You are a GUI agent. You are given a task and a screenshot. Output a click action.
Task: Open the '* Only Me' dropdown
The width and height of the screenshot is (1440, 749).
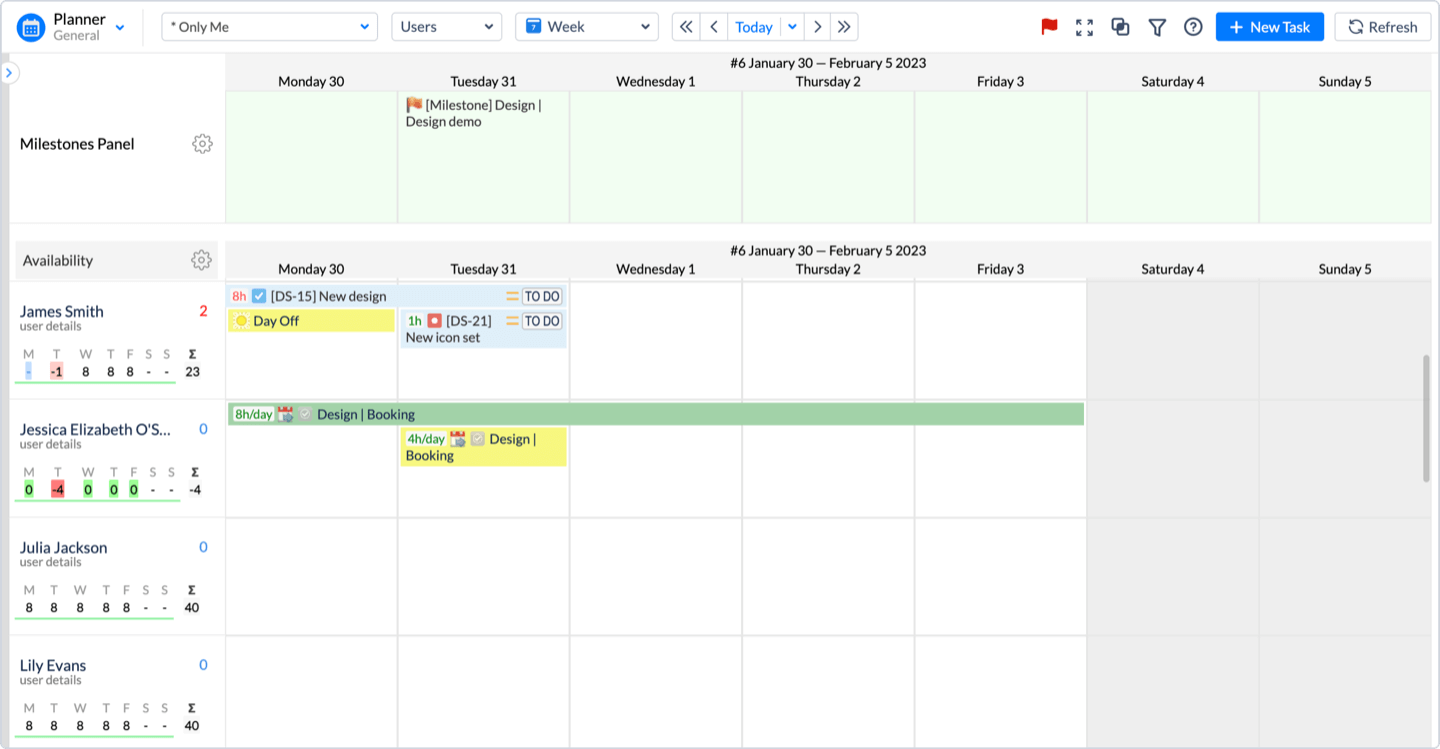coord(269,27)
